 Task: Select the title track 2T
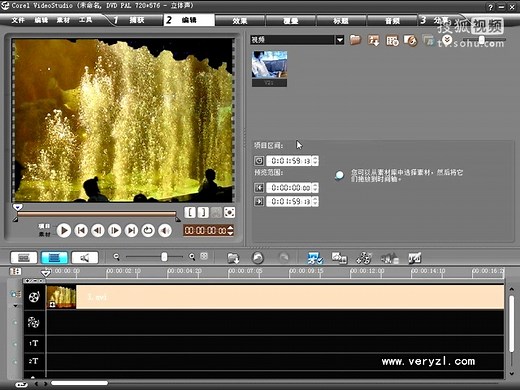(34, 361)
